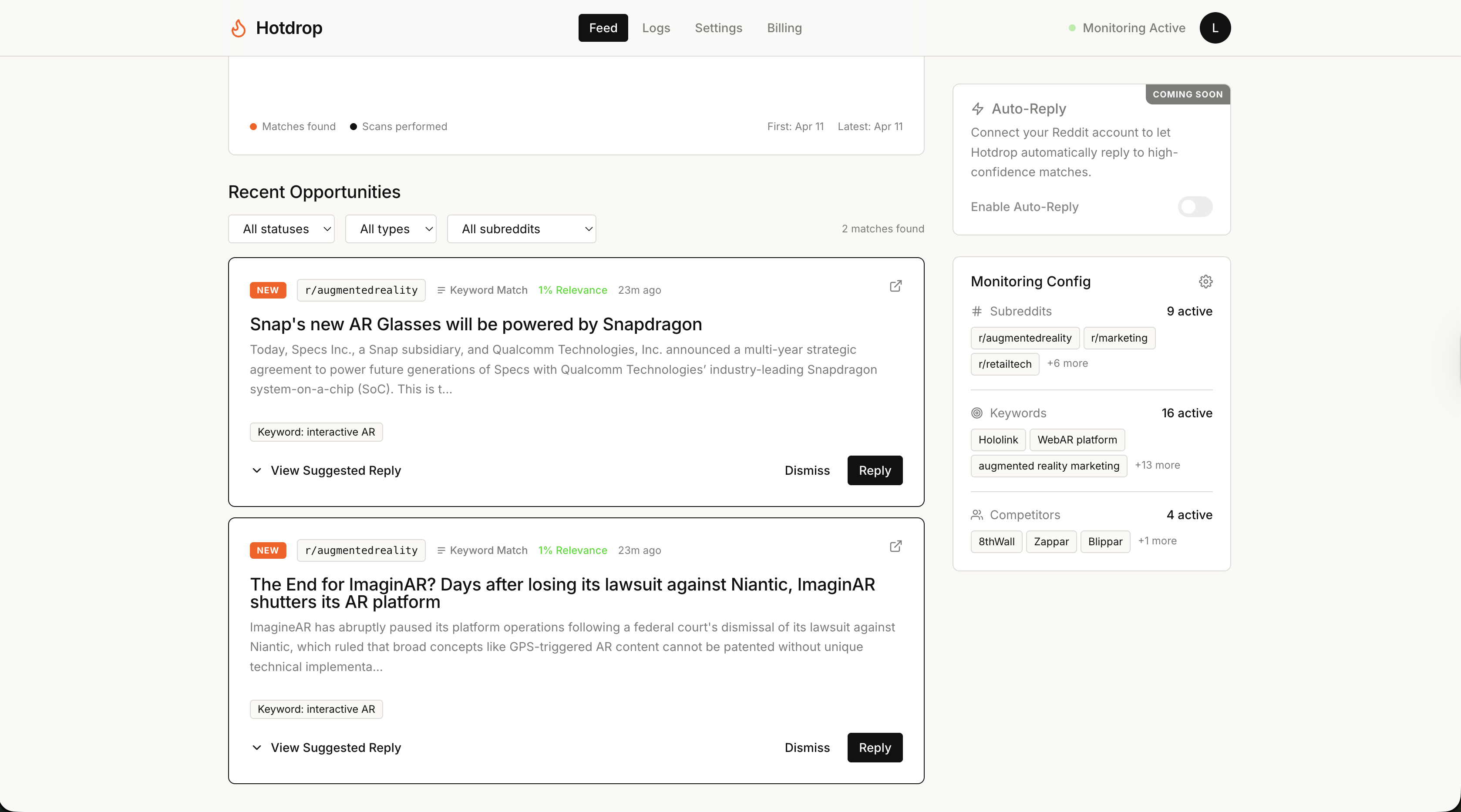The image size is (1461, 812).
Task: Click the Keywords target icon
Action: [976, 413]
